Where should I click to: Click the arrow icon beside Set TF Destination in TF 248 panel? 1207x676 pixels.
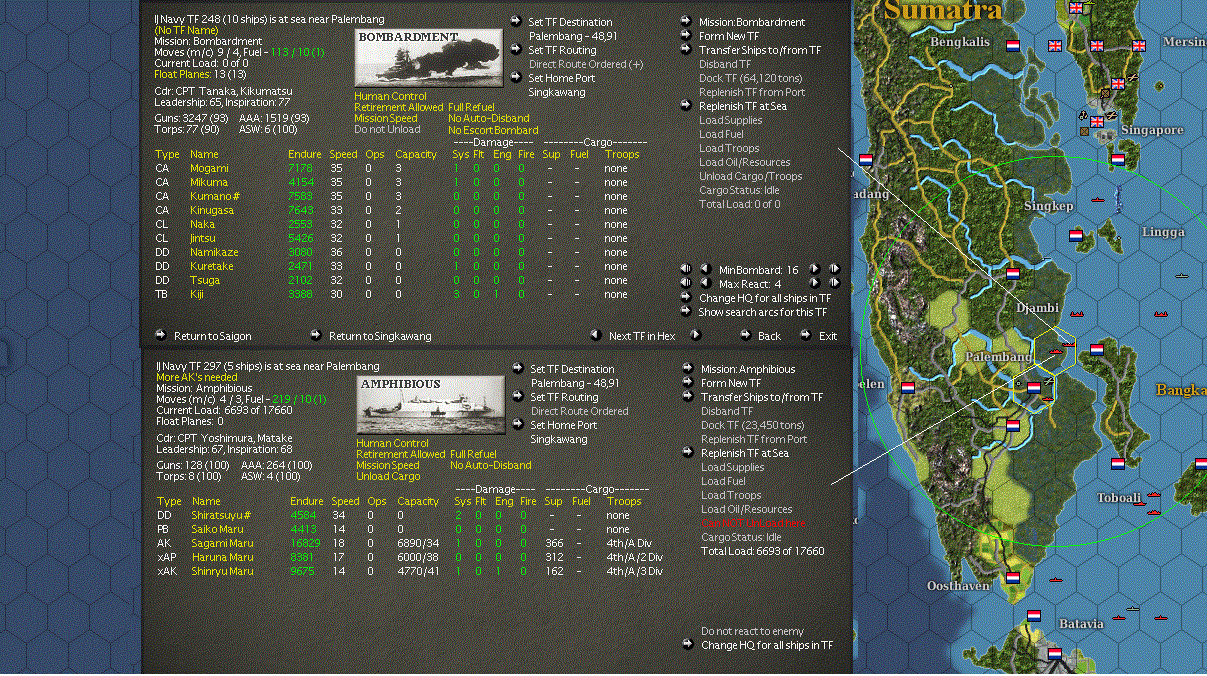515,21
